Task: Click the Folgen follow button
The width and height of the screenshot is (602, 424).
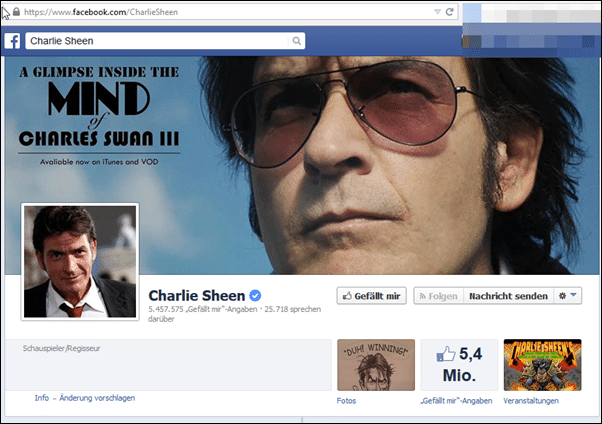Action: 438,296
